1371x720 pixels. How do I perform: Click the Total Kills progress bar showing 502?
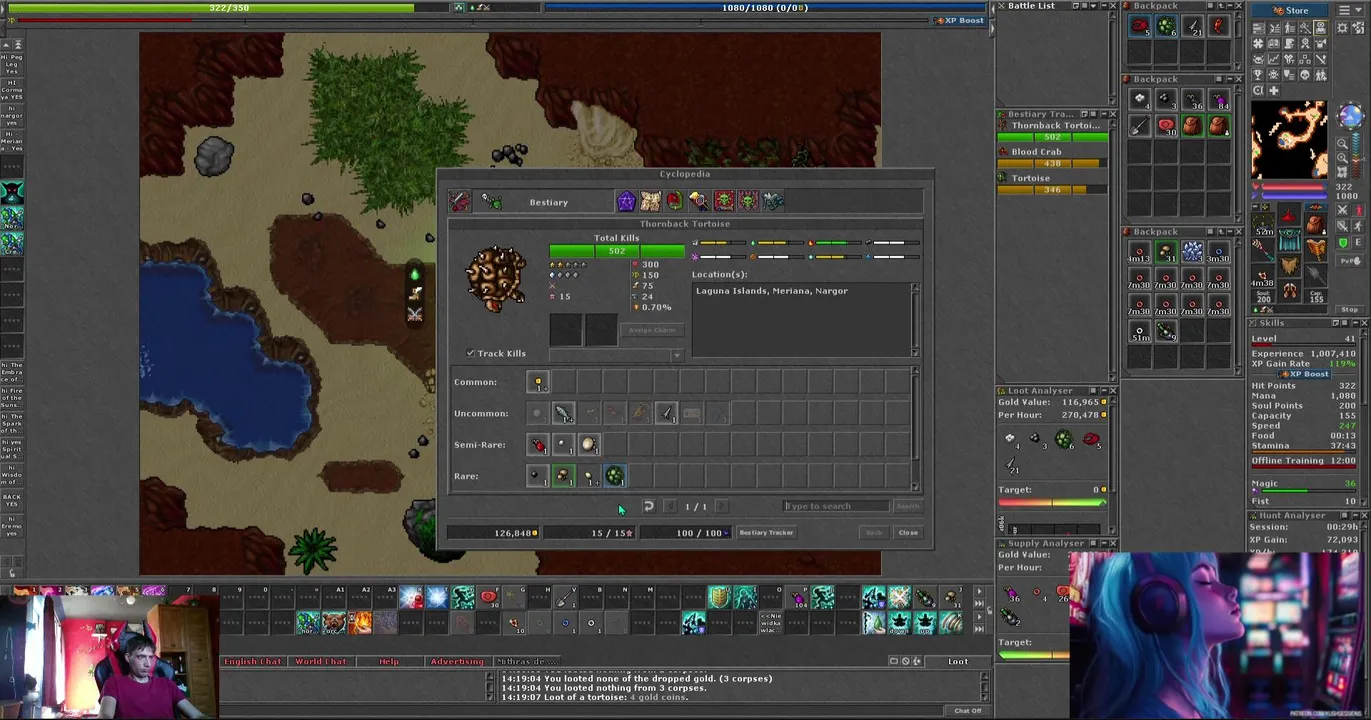coord(617,251)
